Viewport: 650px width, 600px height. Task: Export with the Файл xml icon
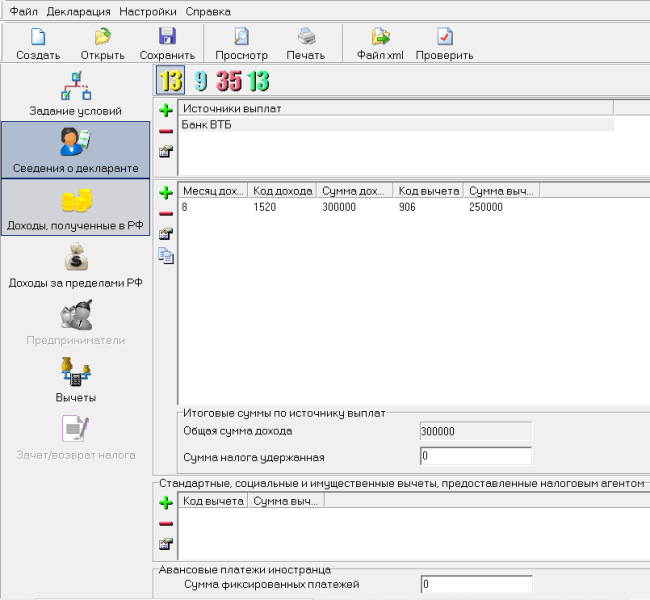point(380,38)
